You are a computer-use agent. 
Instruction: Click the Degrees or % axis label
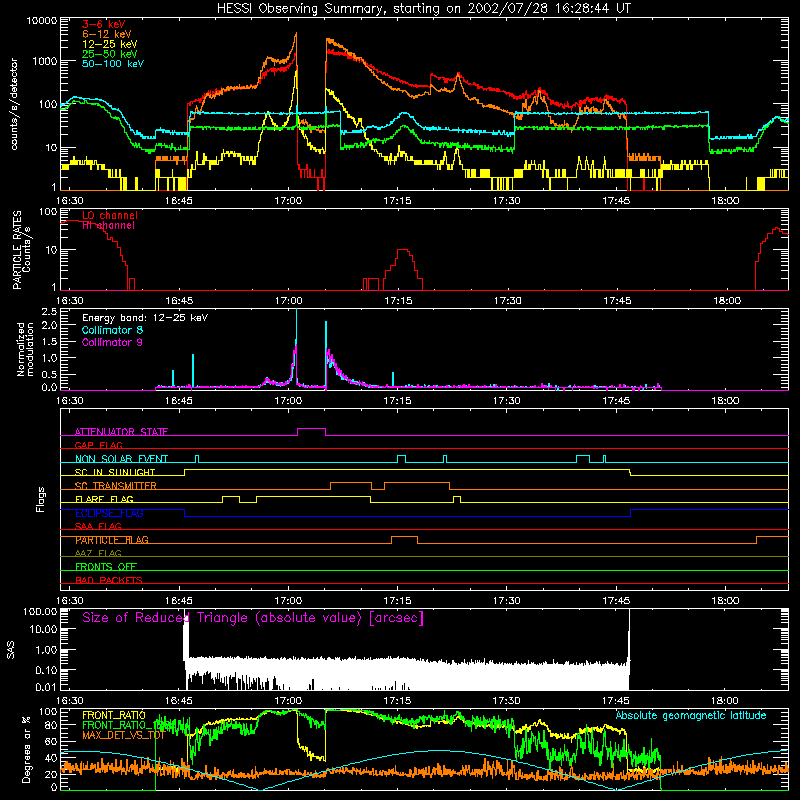[26, 749]
